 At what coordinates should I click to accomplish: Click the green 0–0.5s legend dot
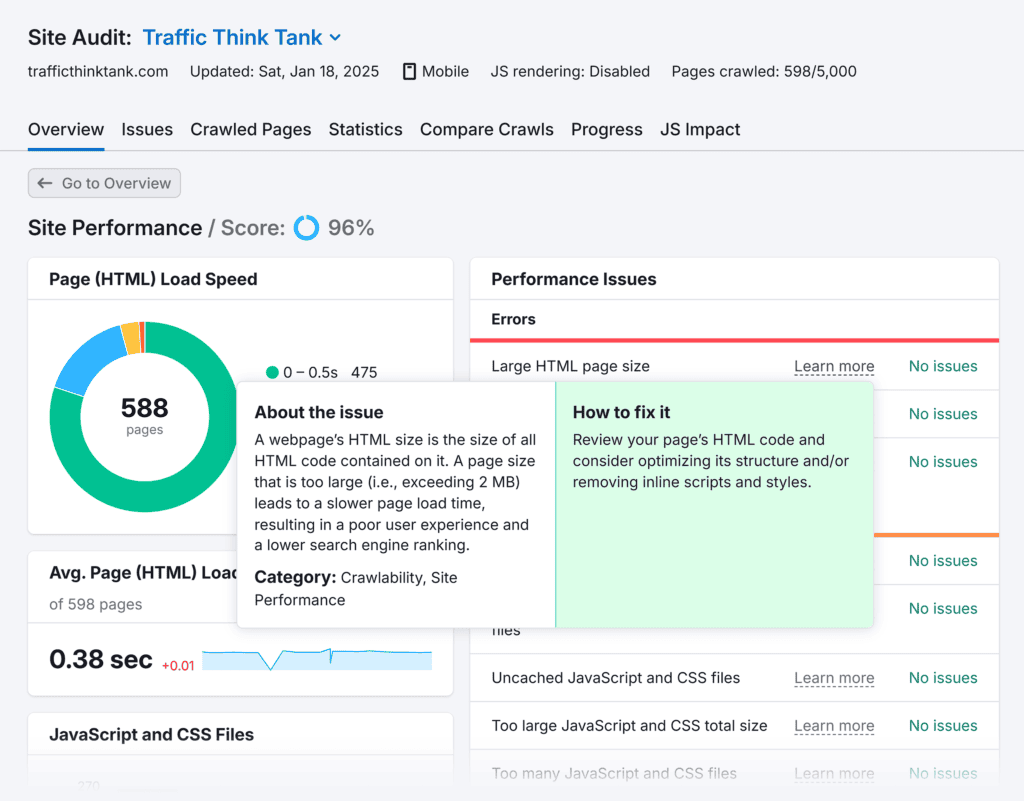[272, 372]
